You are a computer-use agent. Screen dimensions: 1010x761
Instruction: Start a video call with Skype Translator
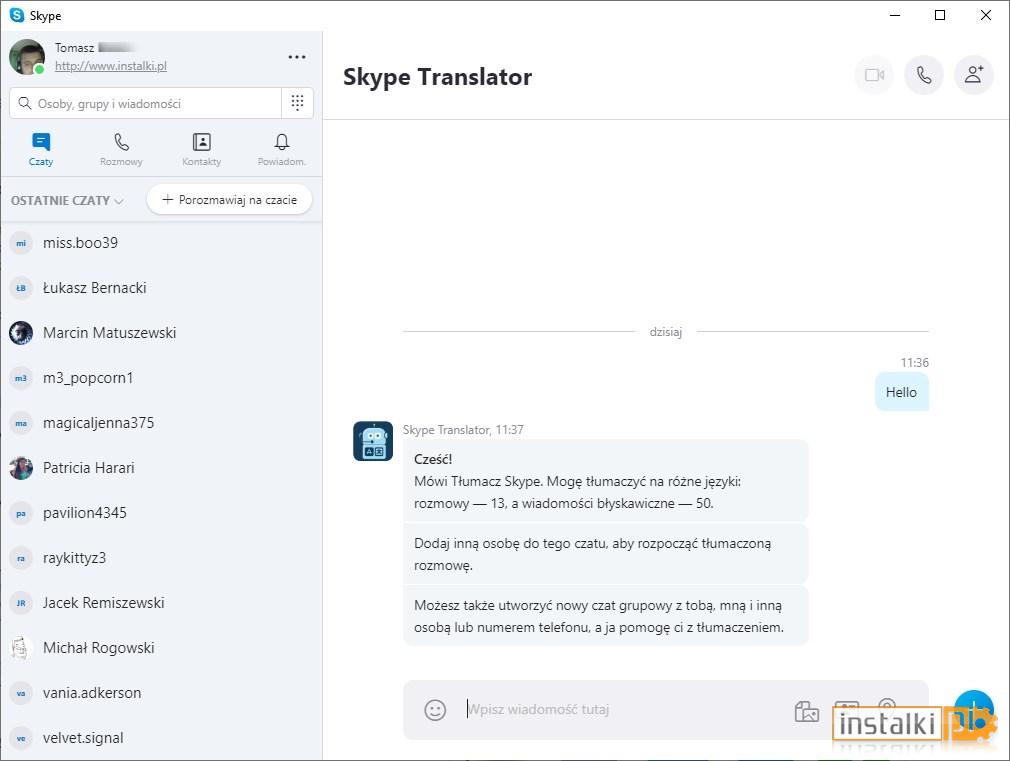coord(874,75)
